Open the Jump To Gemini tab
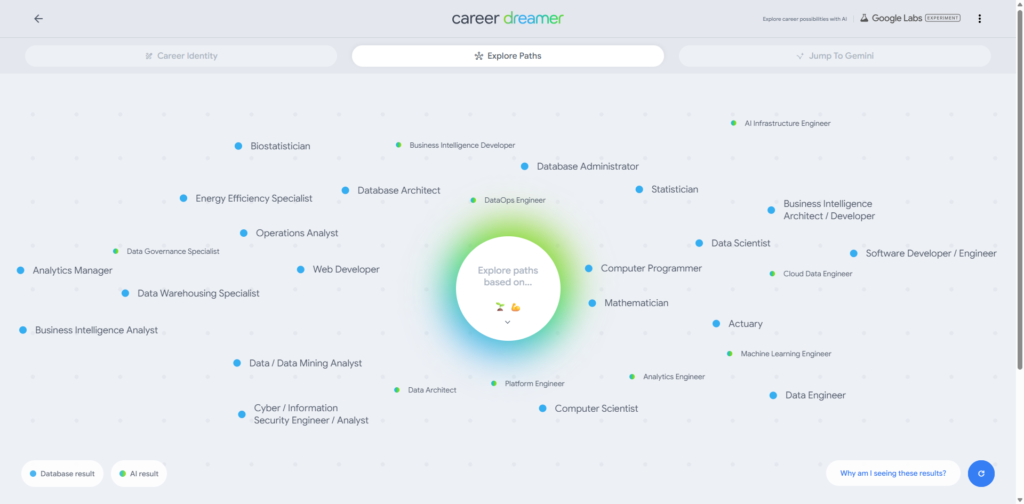The height and width of the screenshot is (504, 1024). (835, 56)
